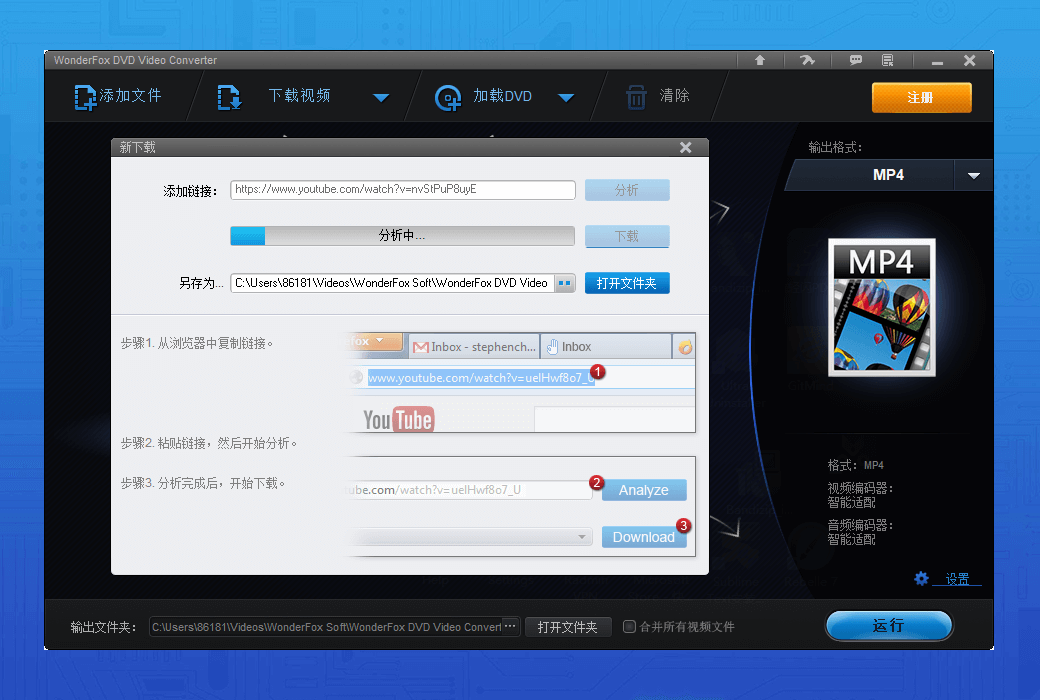Click the upgrade arrow icon in titlebar
This screenshot has width=1040, height=700.
click(760, 60)
